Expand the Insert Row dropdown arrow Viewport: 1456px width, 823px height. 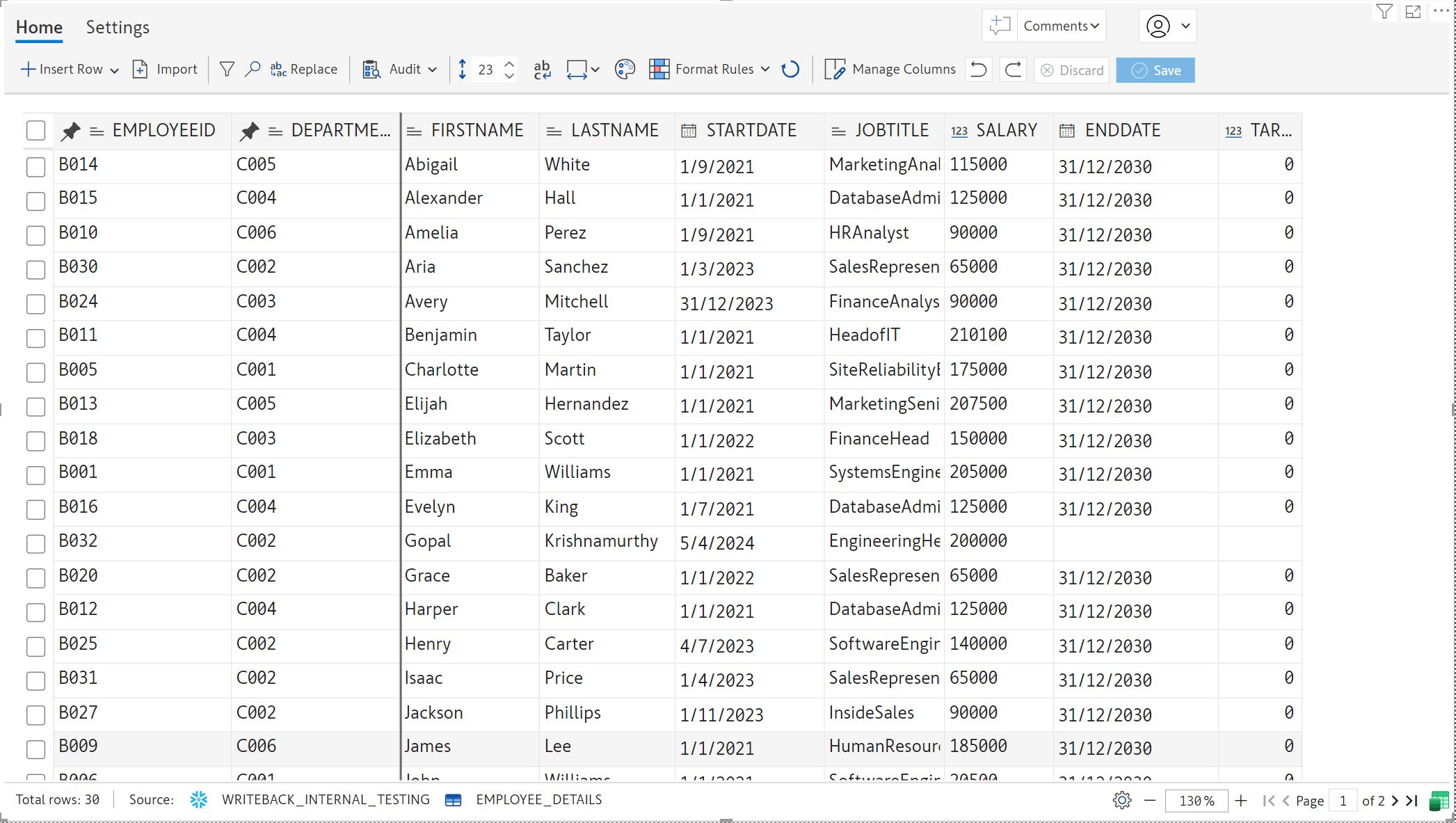coord(115,70)
